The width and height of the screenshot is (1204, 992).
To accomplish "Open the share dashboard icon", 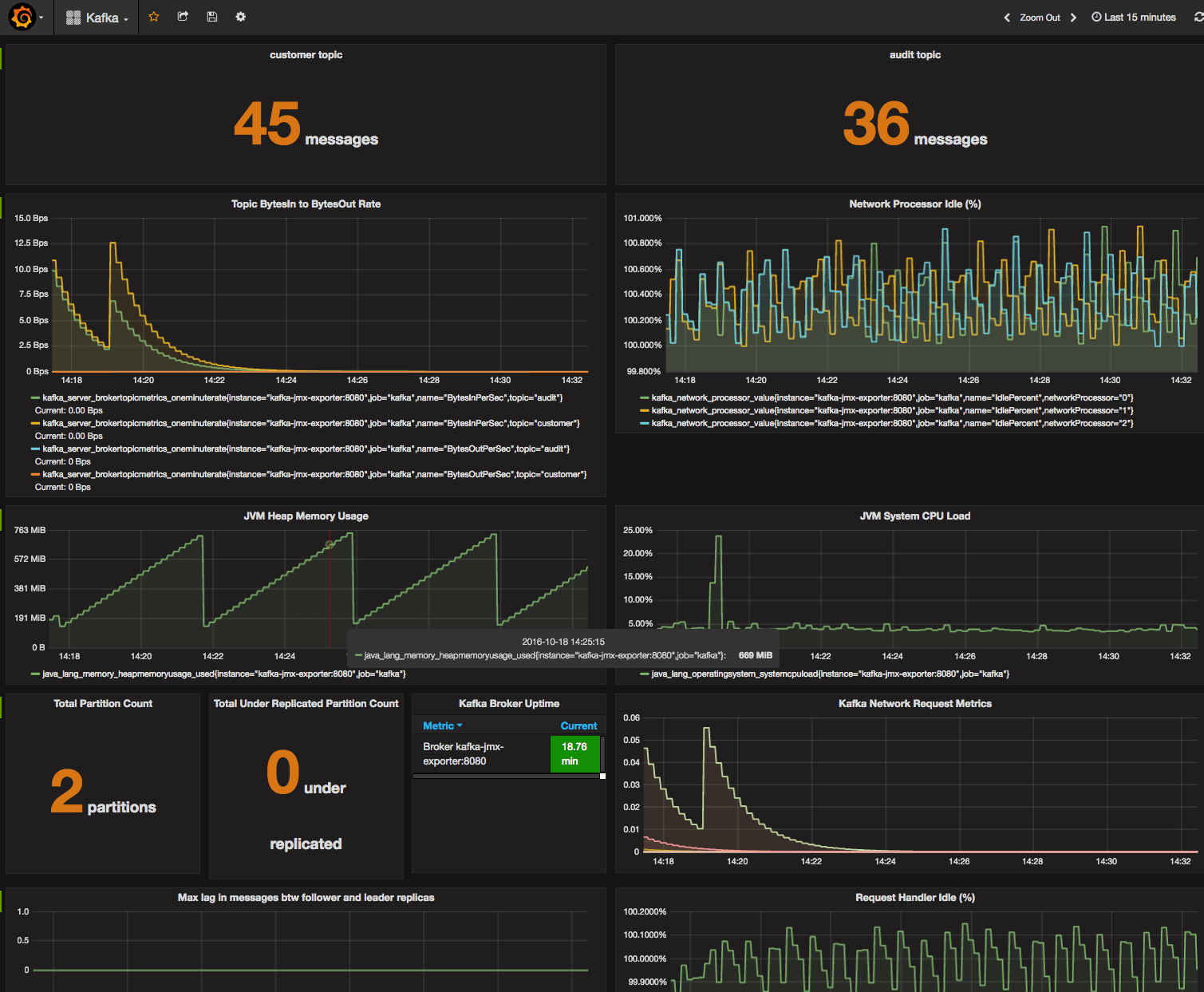I will pyautogui.click(x=182, y=17).
